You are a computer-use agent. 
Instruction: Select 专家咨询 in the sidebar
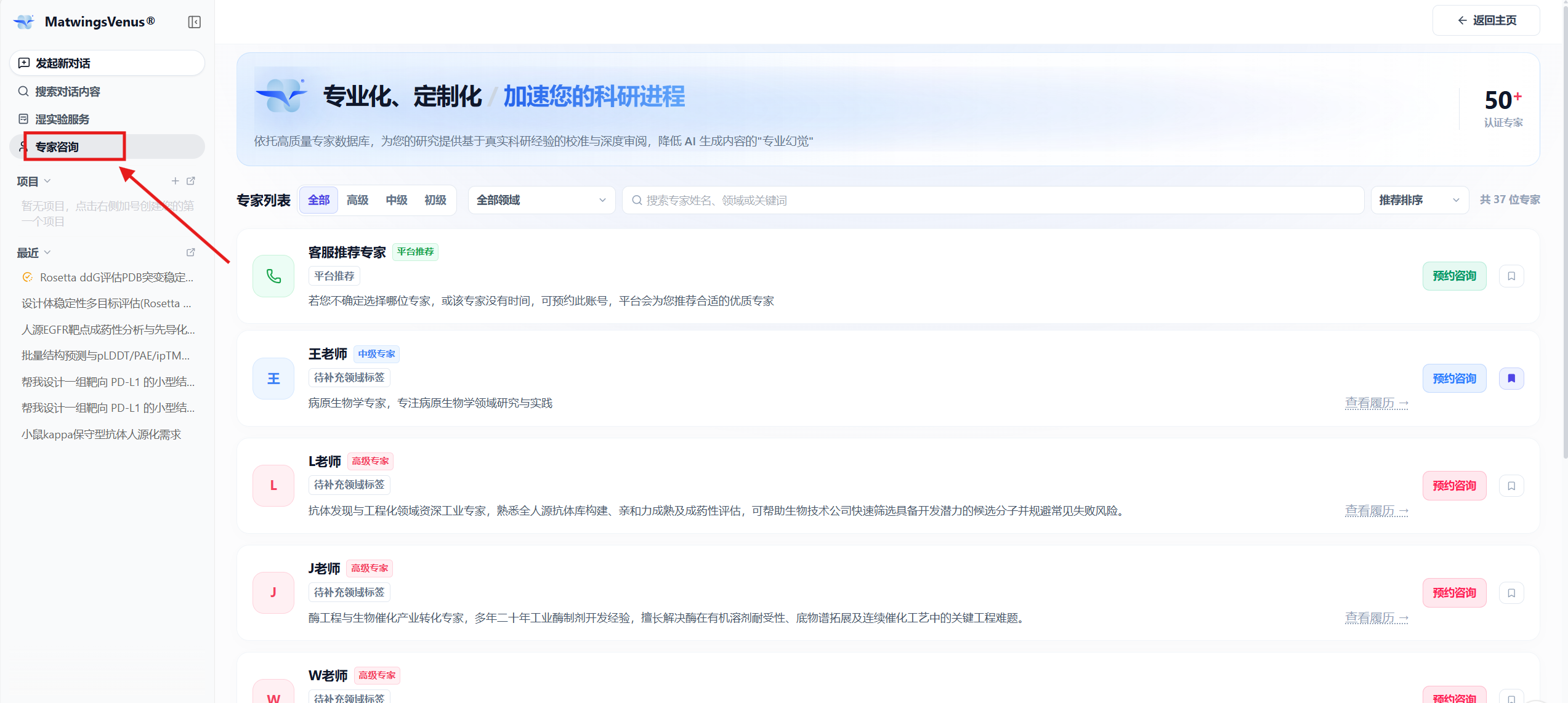pyautogui.click(x=107, y=147)
